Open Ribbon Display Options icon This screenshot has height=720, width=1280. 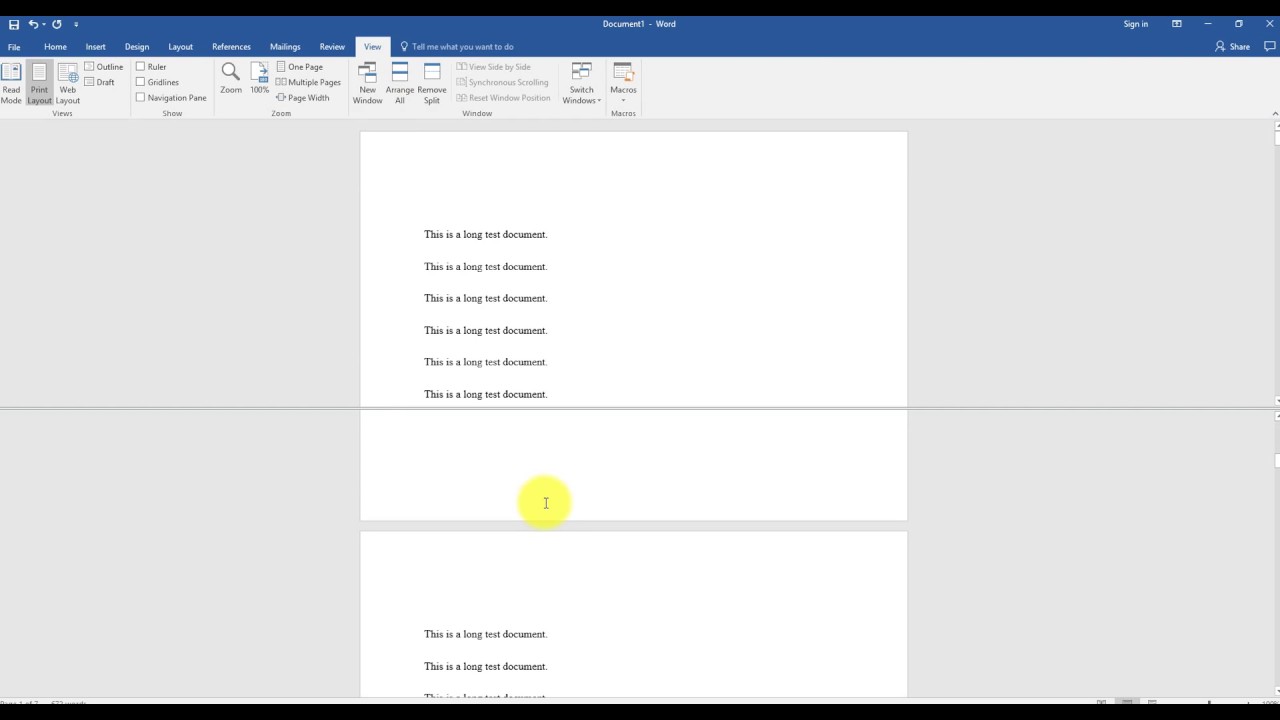(x=1177, y=24)
